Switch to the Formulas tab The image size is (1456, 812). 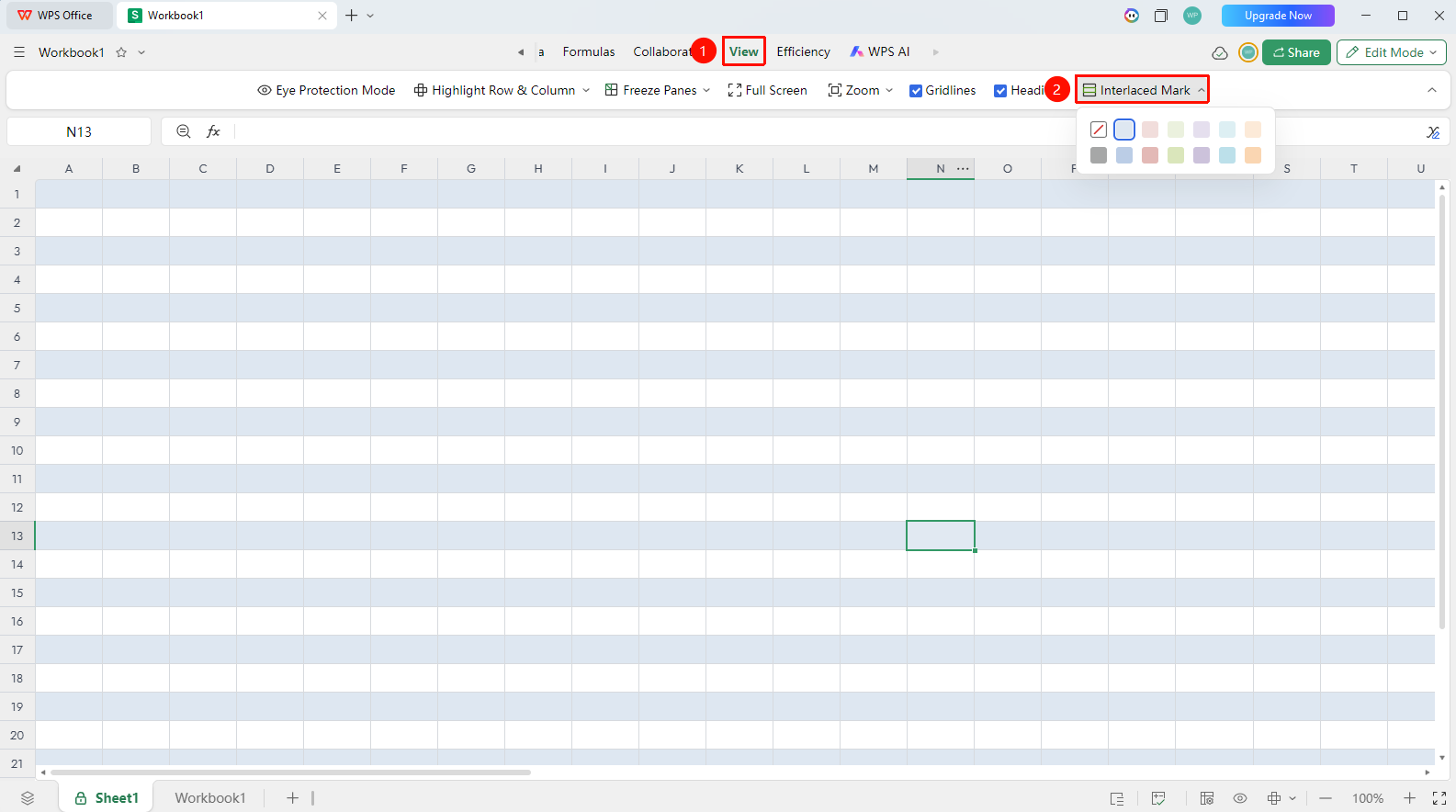pyautogui.click(x=589, y=51)
